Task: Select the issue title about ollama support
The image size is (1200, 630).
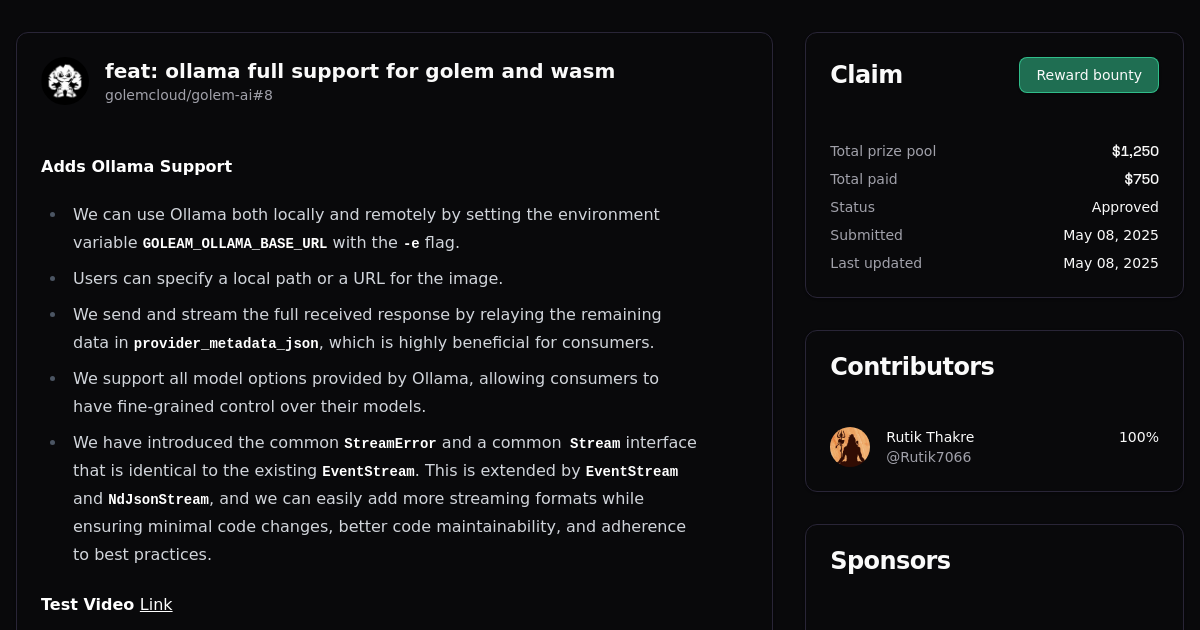Action: pos(360,71)
